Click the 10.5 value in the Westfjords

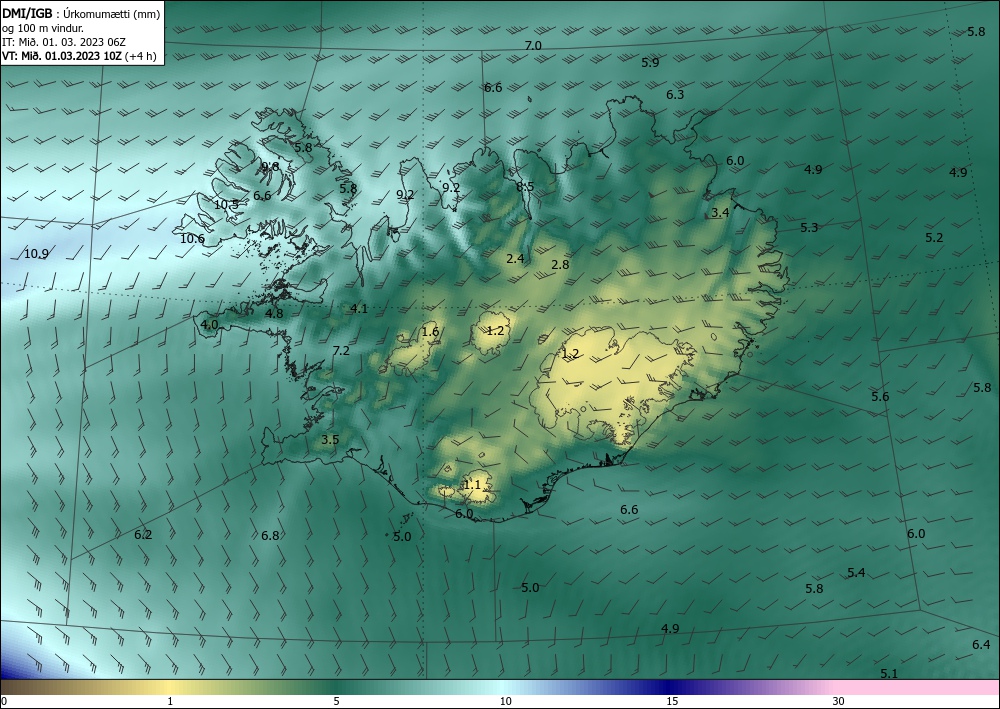[226, 205]
